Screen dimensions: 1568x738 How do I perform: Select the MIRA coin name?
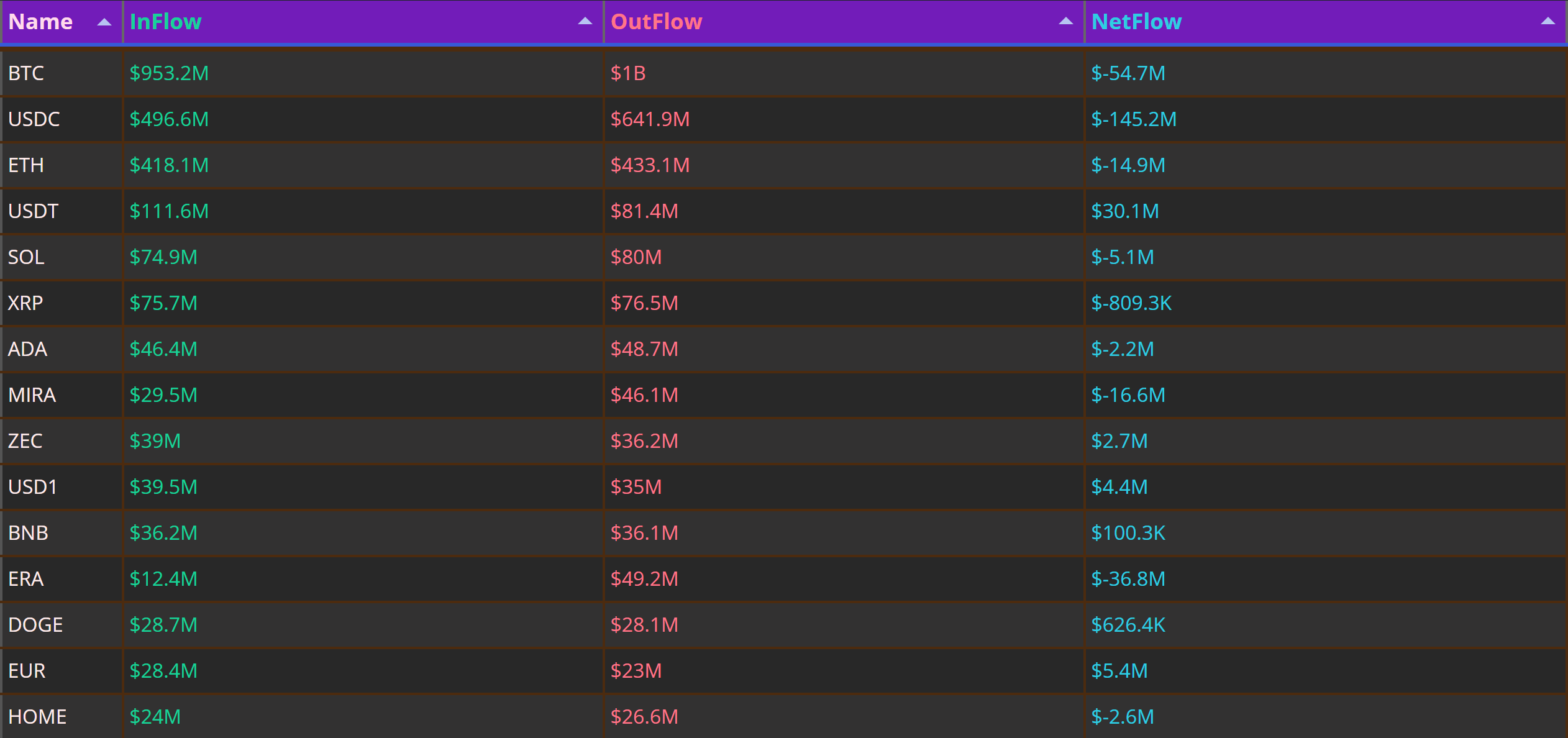point(32,395)
